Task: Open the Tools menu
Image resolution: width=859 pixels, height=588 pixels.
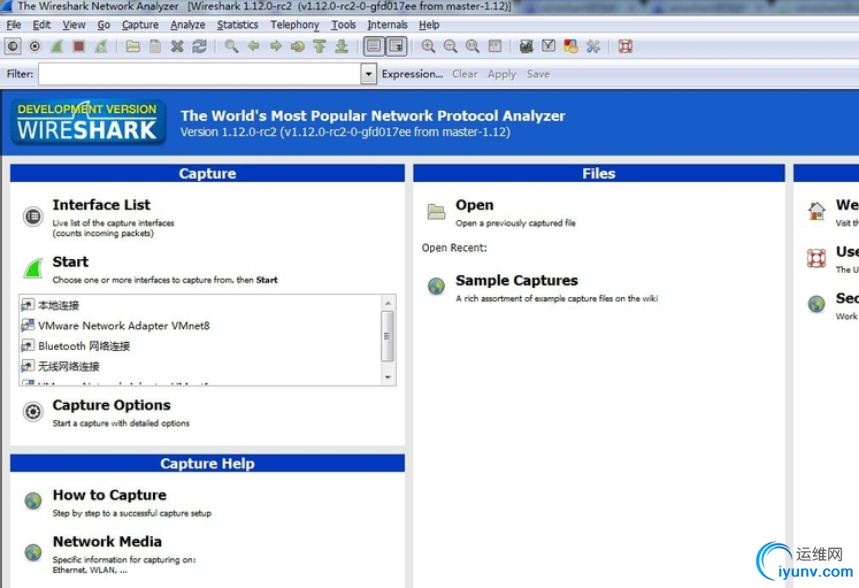Action: pos(343,25)
